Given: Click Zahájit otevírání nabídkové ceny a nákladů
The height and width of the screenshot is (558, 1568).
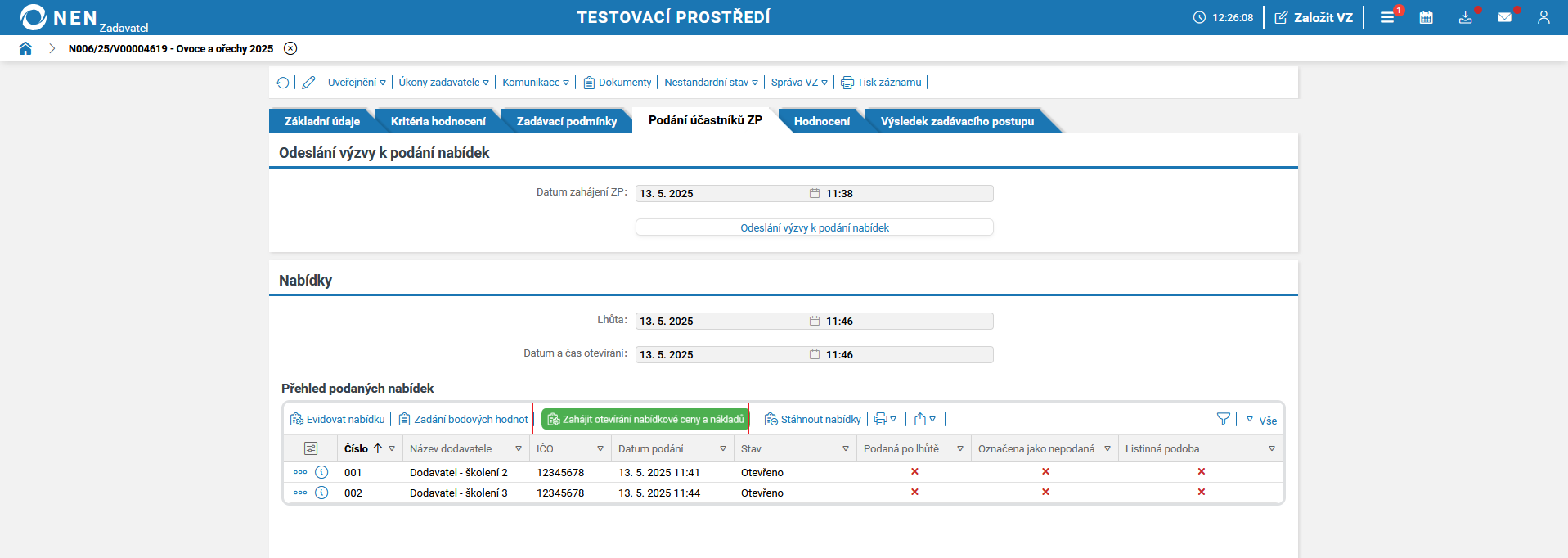Looking at the screenshot, I should tap(645, 419).
